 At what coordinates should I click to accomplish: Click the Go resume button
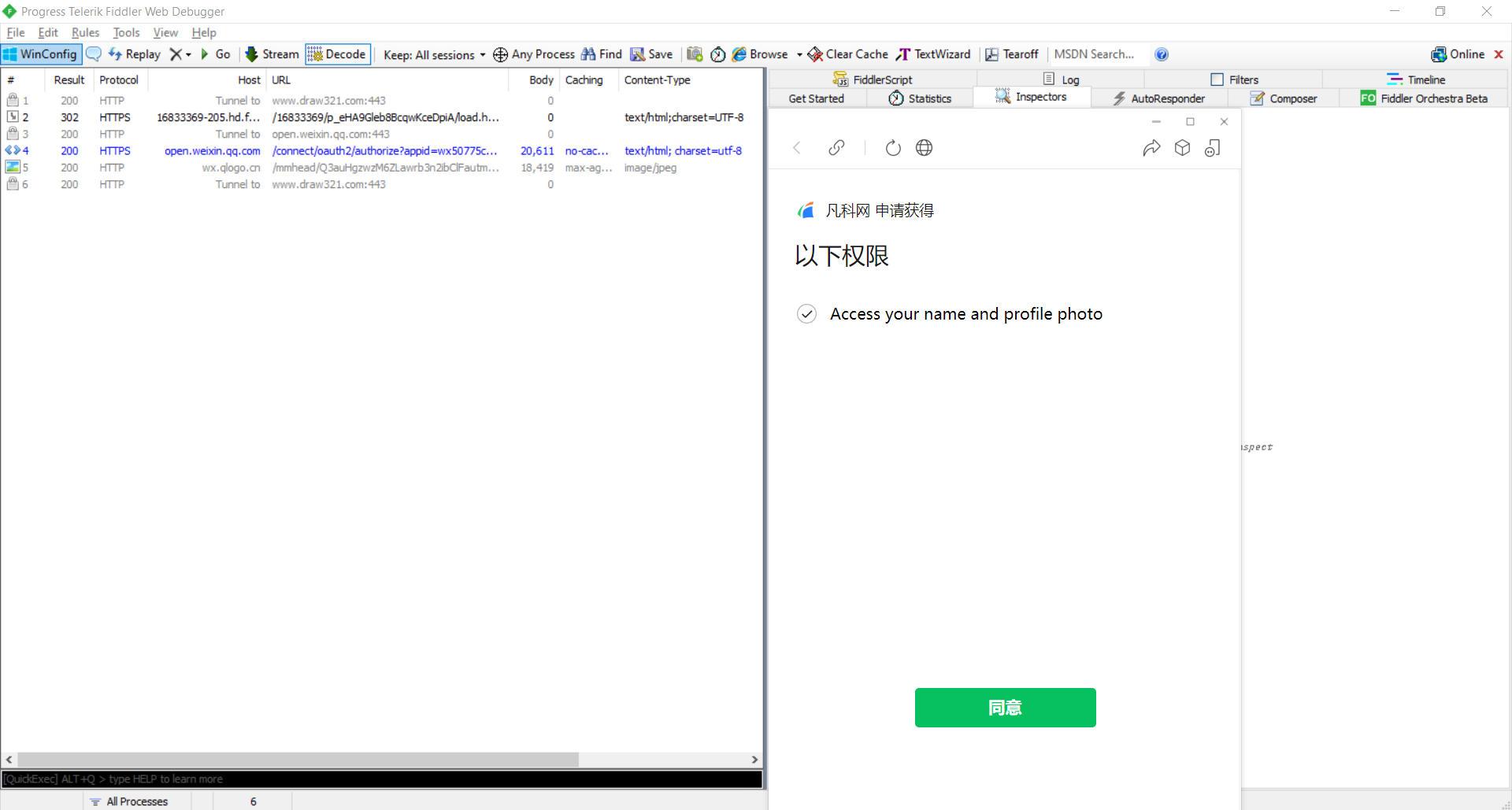pyautogui.click(x=215, y=54)
